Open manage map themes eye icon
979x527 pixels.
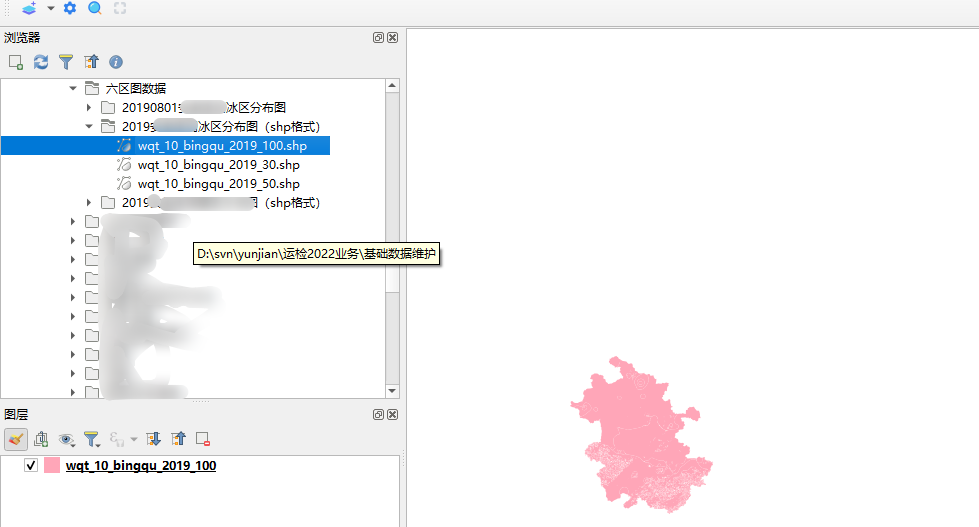66,440
